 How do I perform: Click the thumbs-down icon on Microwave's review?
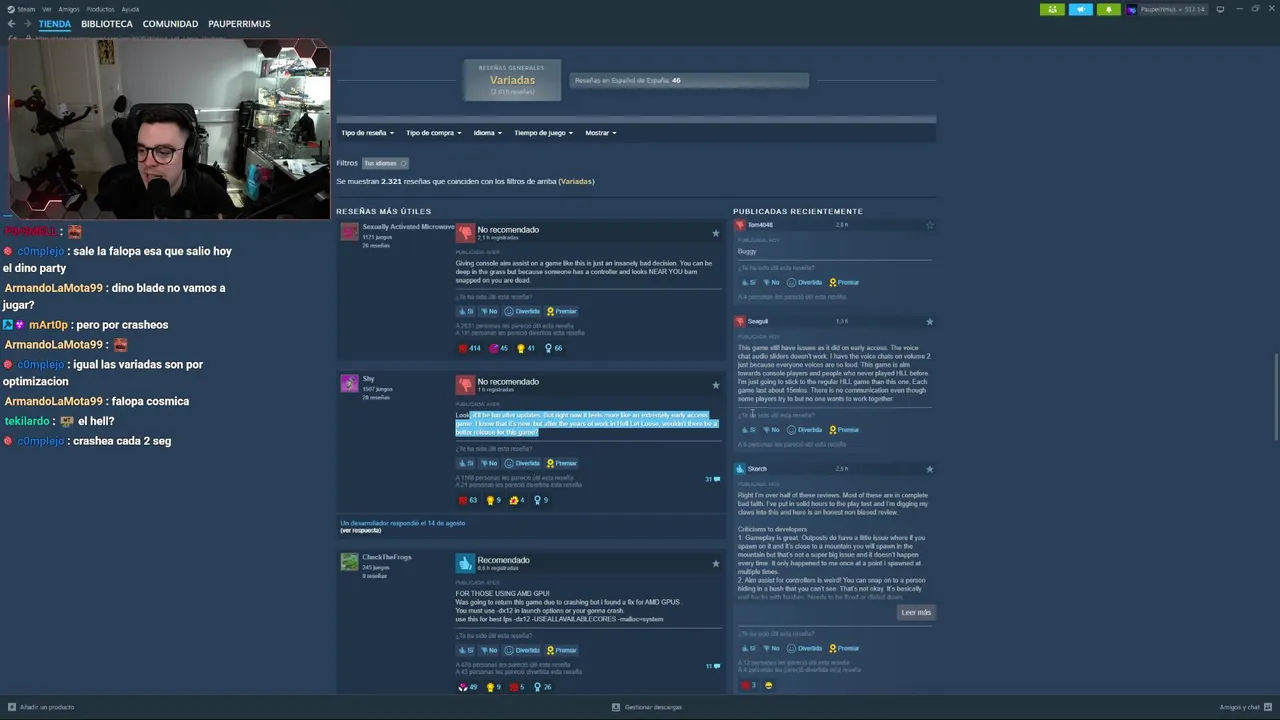point(465,233)
